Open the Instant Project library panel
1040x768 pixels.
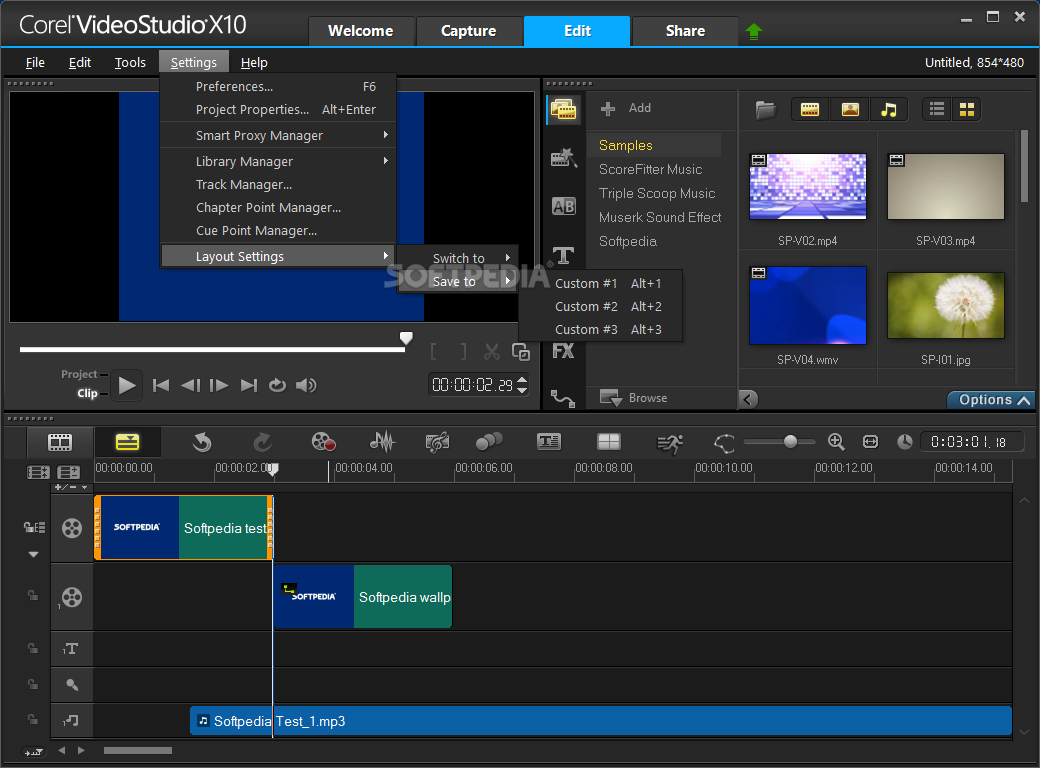[x=564, y=158]
